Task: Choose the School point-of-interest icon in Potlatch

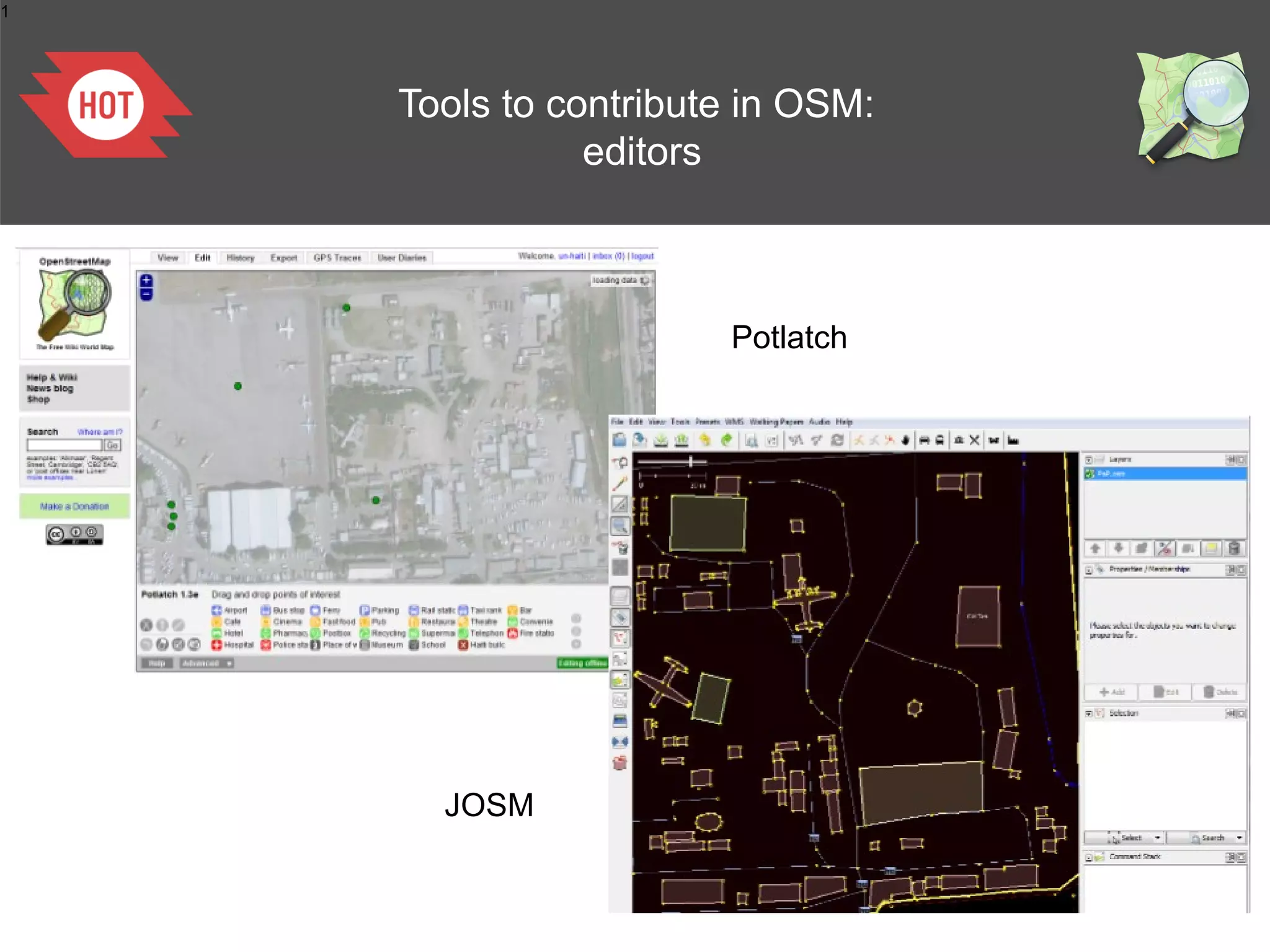Action: pos(414,645)
